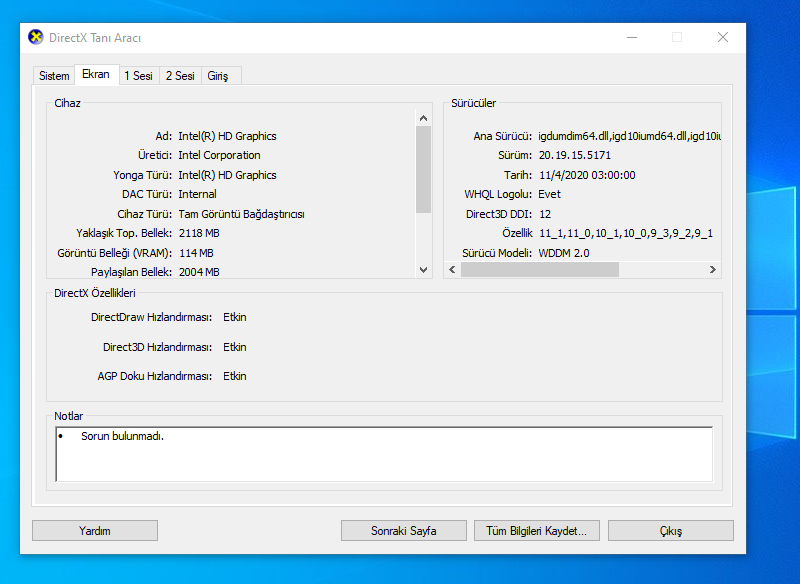Click driver version 20.19.15.5171
Image resolution: width=800 pixels, height=584 pixels.
pos(574,155)
